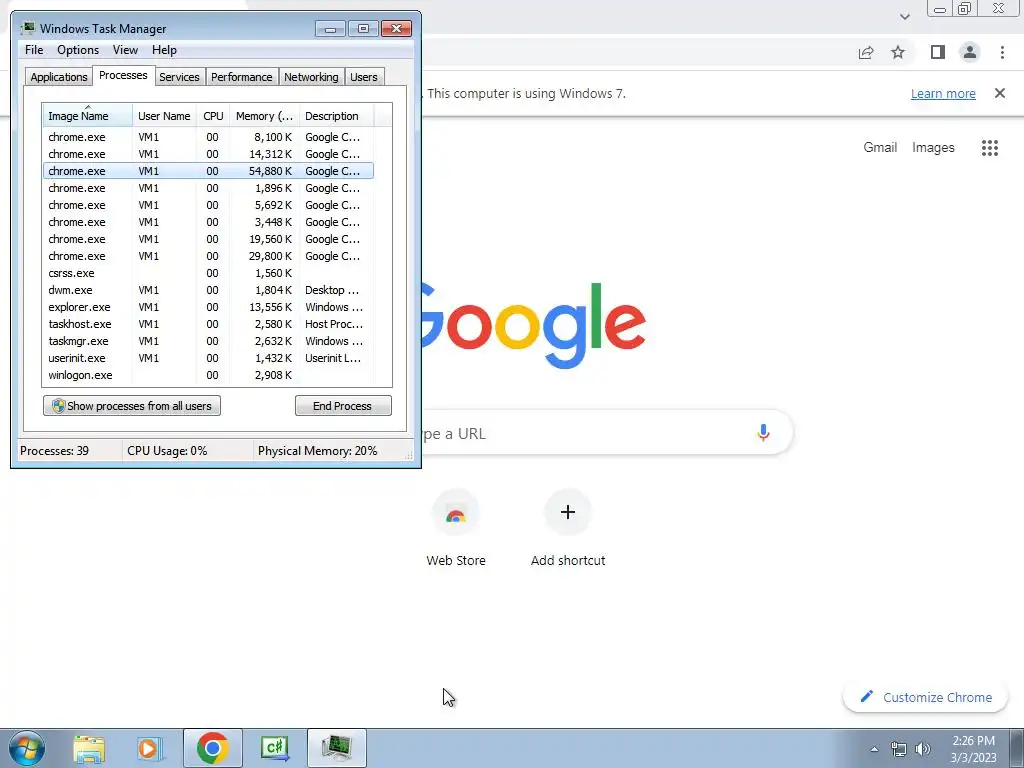The width and height of the screenshot is (1024, 768).
Task: Open Task Manager View menu
Action: click(125, 50)
